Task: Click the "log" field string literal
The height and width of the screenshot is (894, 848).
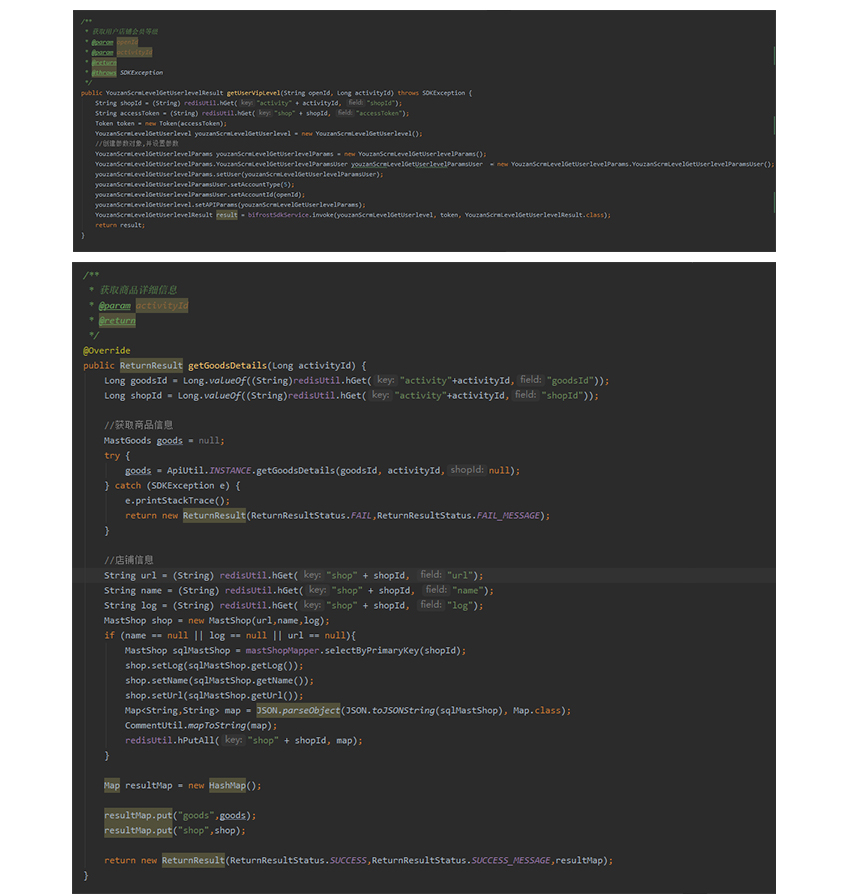Action: [463, 606]
